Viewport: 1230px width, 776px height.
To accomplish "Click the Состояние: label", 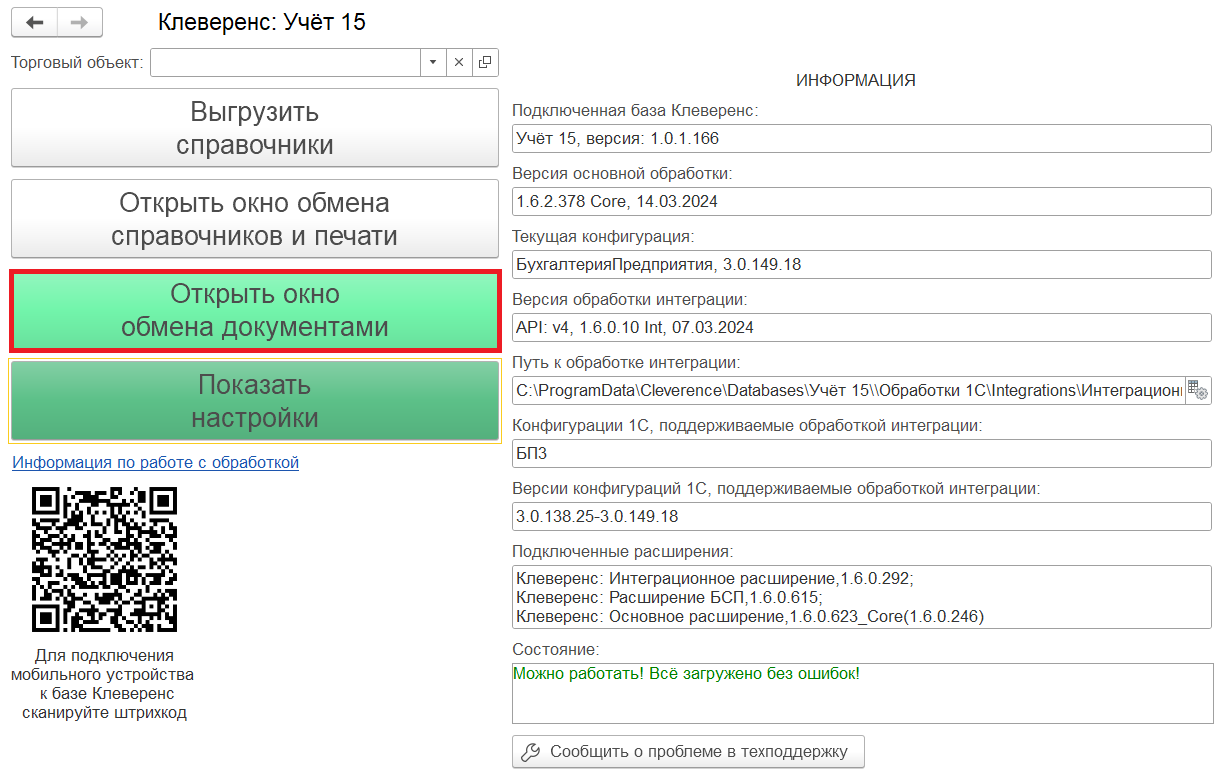I will (555, 649).
